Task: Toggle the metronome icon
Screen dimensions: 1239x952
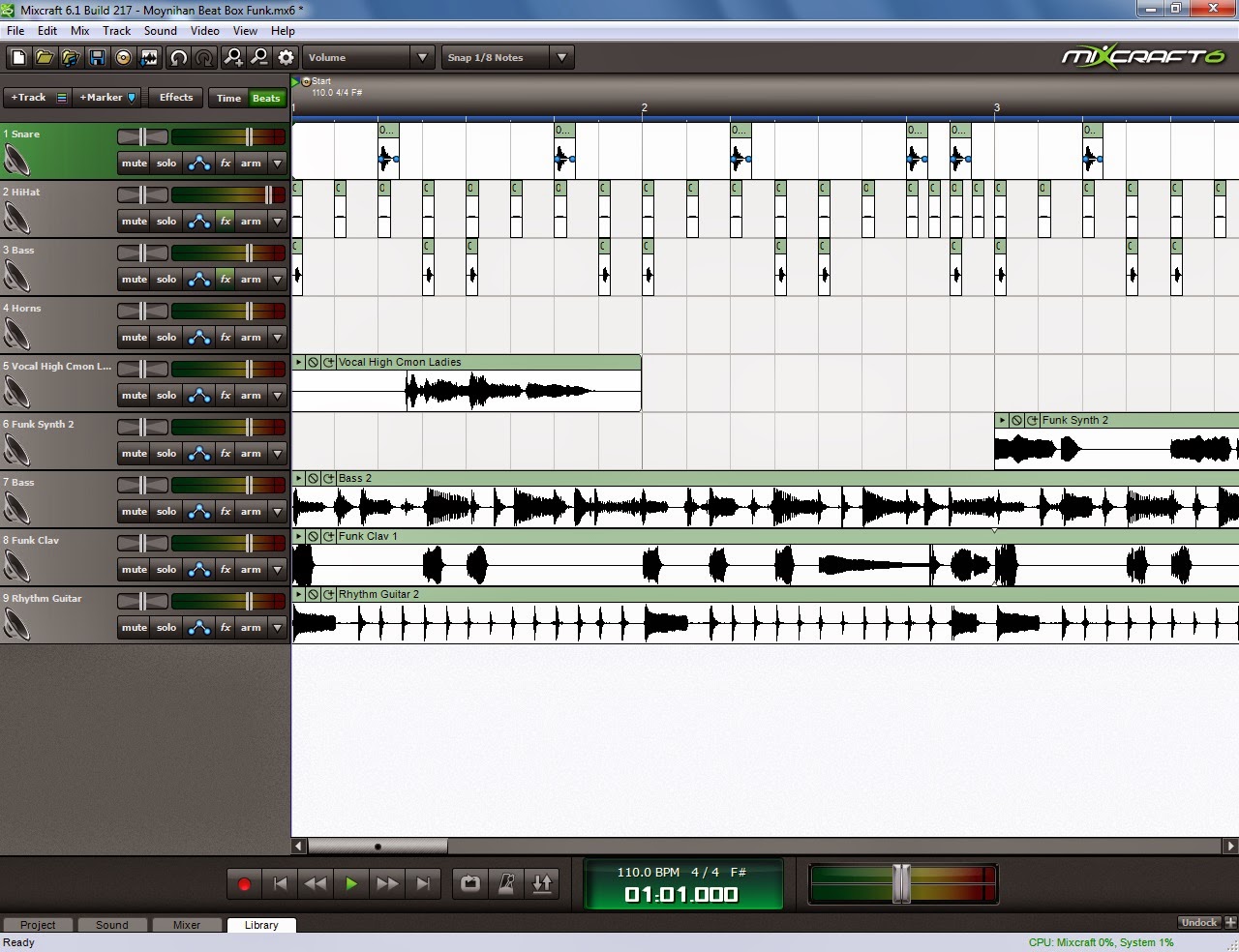Action: coord(506,883)
